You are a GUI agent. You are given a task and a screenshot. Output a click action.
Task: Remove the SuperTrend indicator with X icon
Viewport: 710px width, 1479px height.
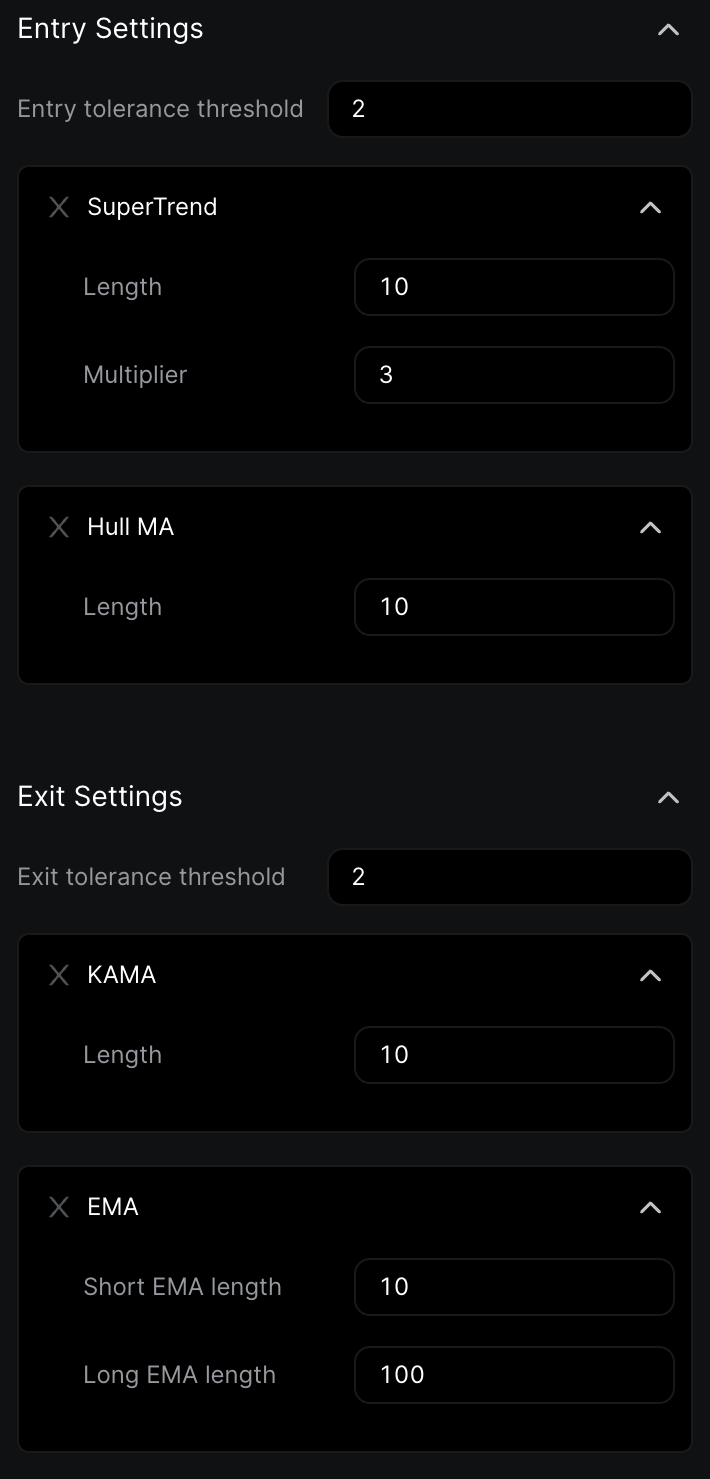59,207
